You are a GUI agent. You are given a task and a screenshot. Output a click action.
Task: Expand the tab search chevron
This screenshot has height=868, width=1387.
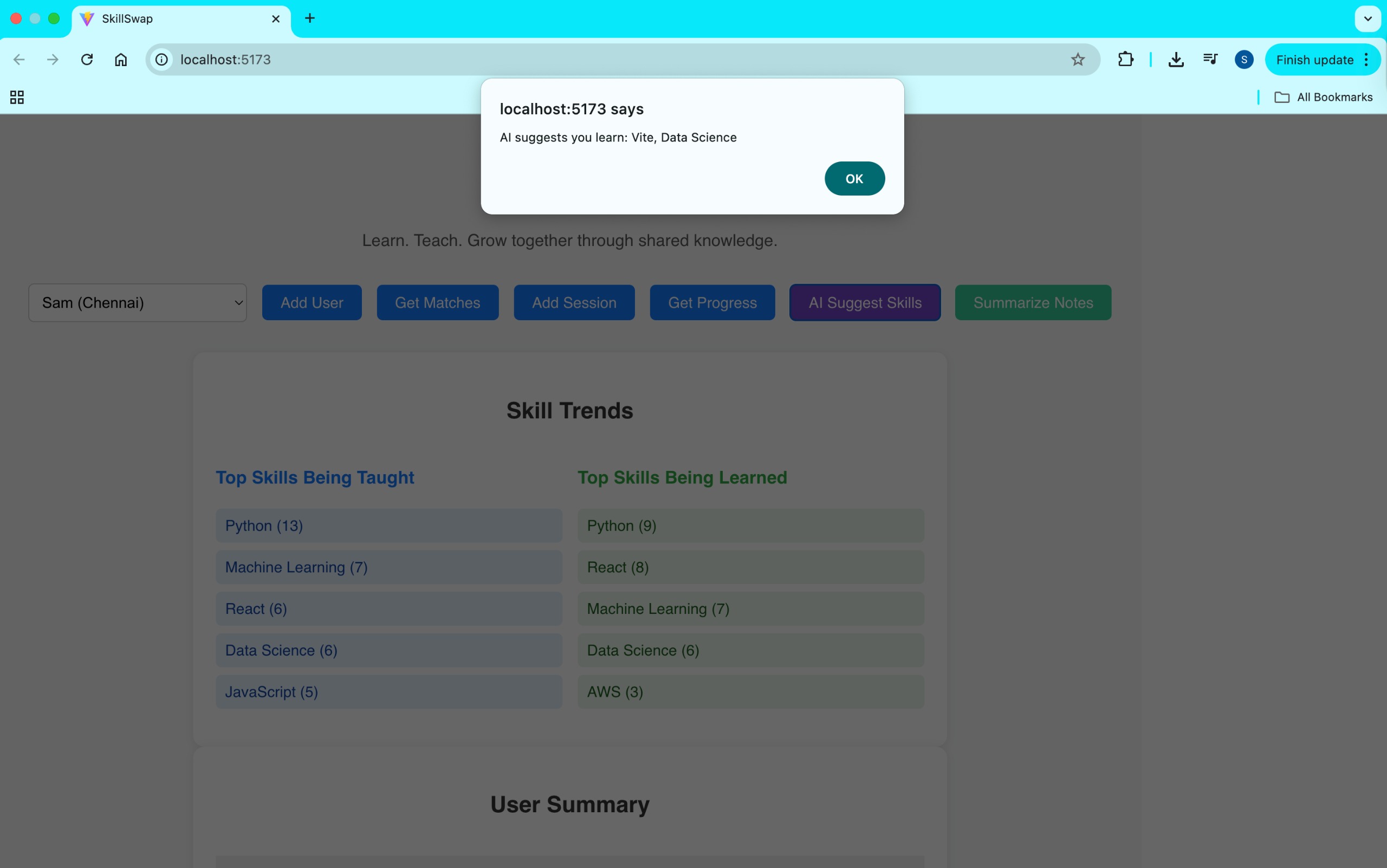[x=1367, y=19]
